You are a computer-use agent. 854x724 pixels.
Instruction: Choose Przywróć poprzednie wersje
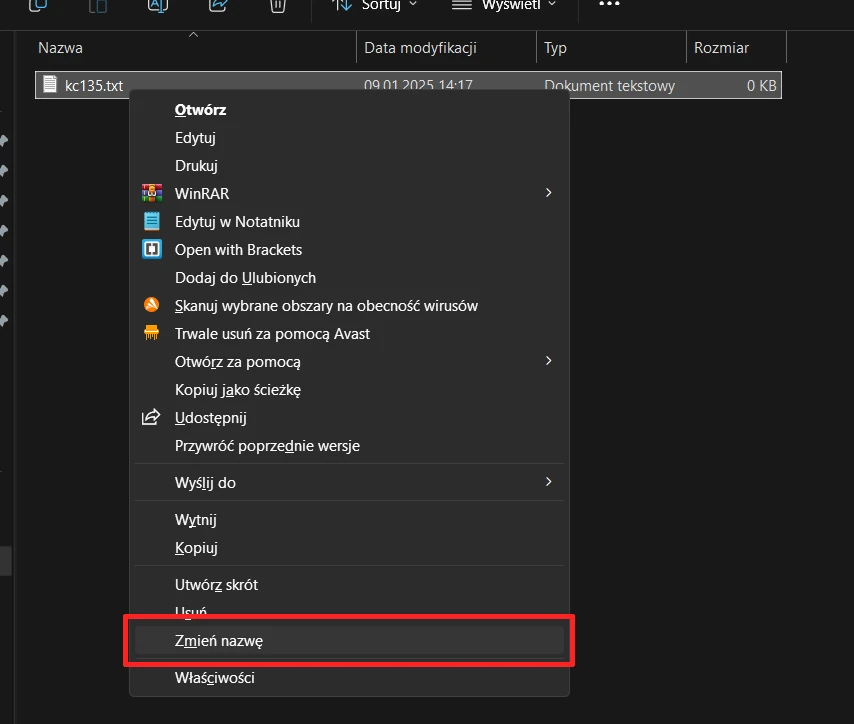[349, 446]
